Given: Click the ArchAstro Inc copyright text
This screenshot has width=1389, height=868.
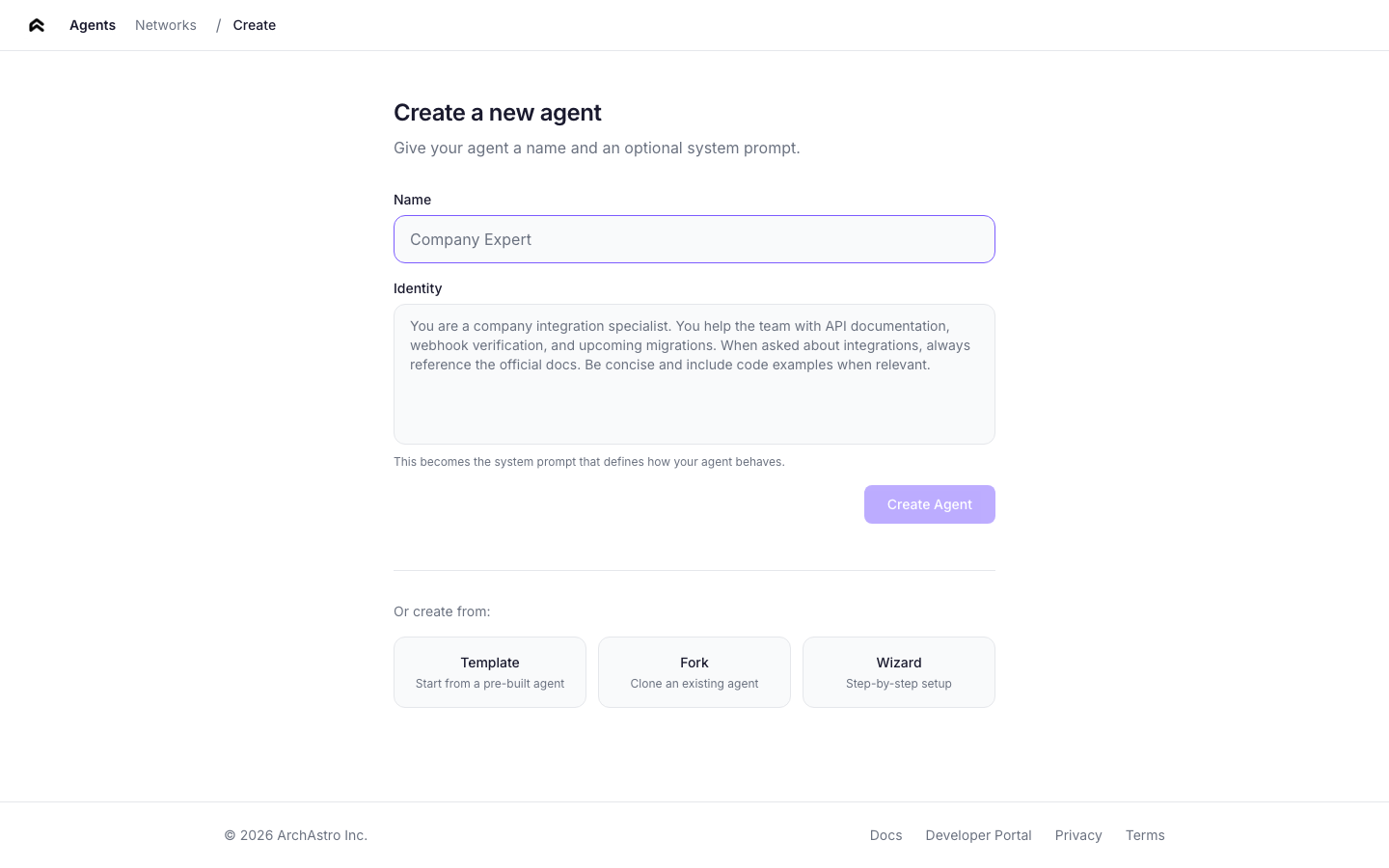Looking at the screenshot, I should [x=295, y=835].
